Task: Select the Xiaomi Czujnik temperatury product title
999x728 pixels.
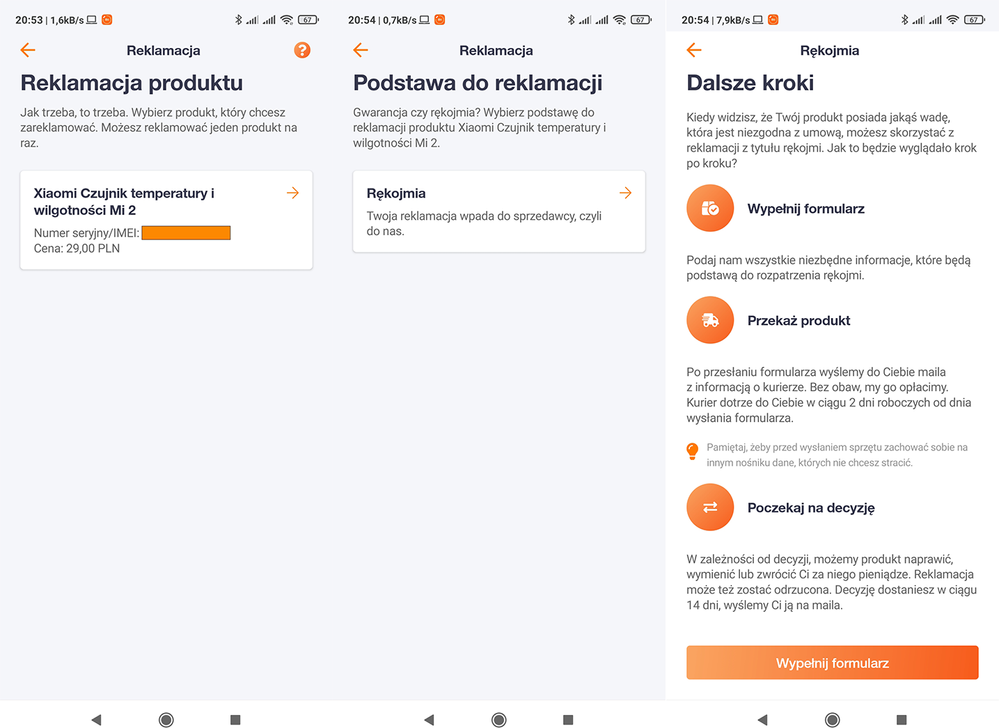Action: click(124, 201)
